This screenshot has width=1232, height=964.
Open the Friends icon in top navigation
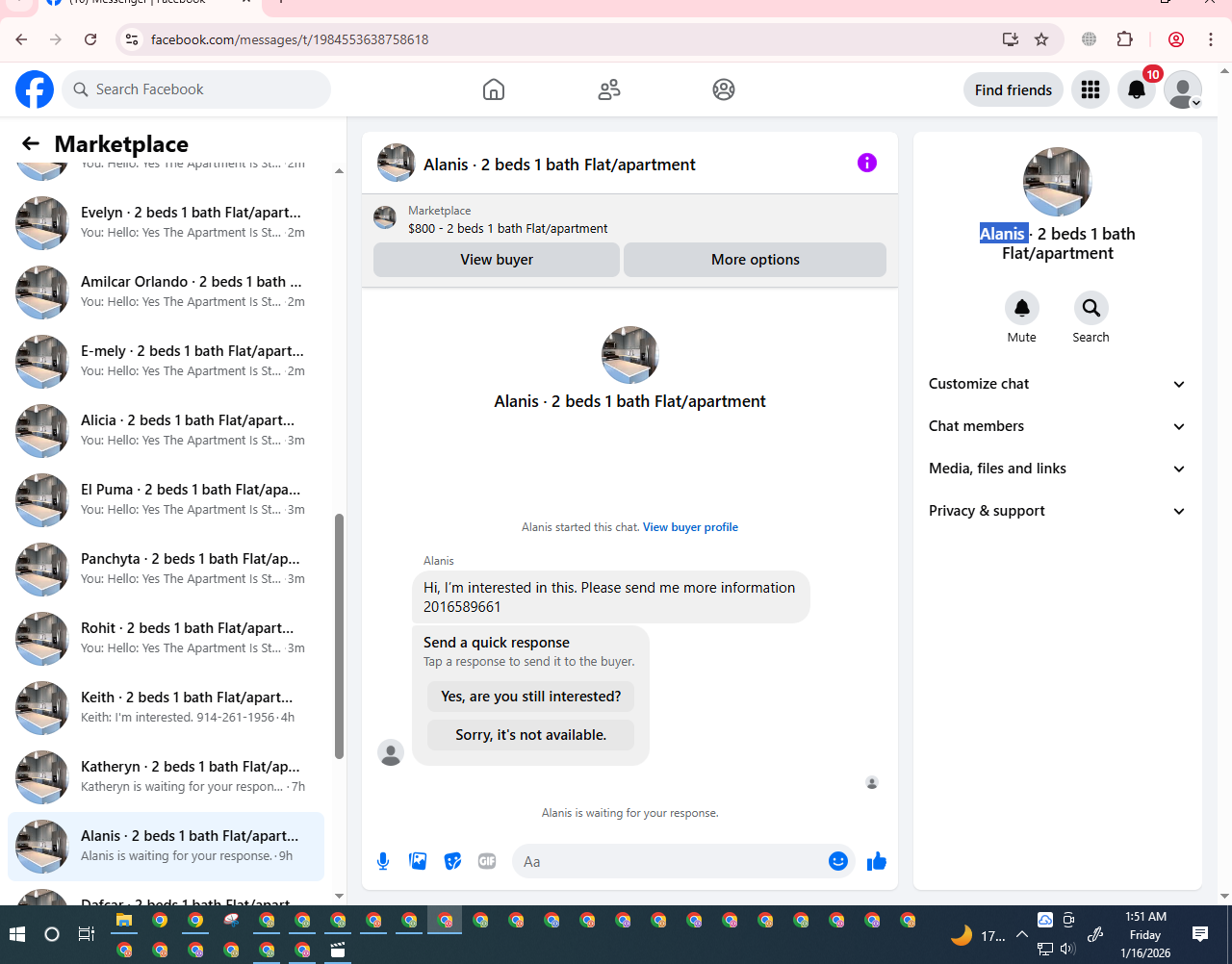click(609, 89)
